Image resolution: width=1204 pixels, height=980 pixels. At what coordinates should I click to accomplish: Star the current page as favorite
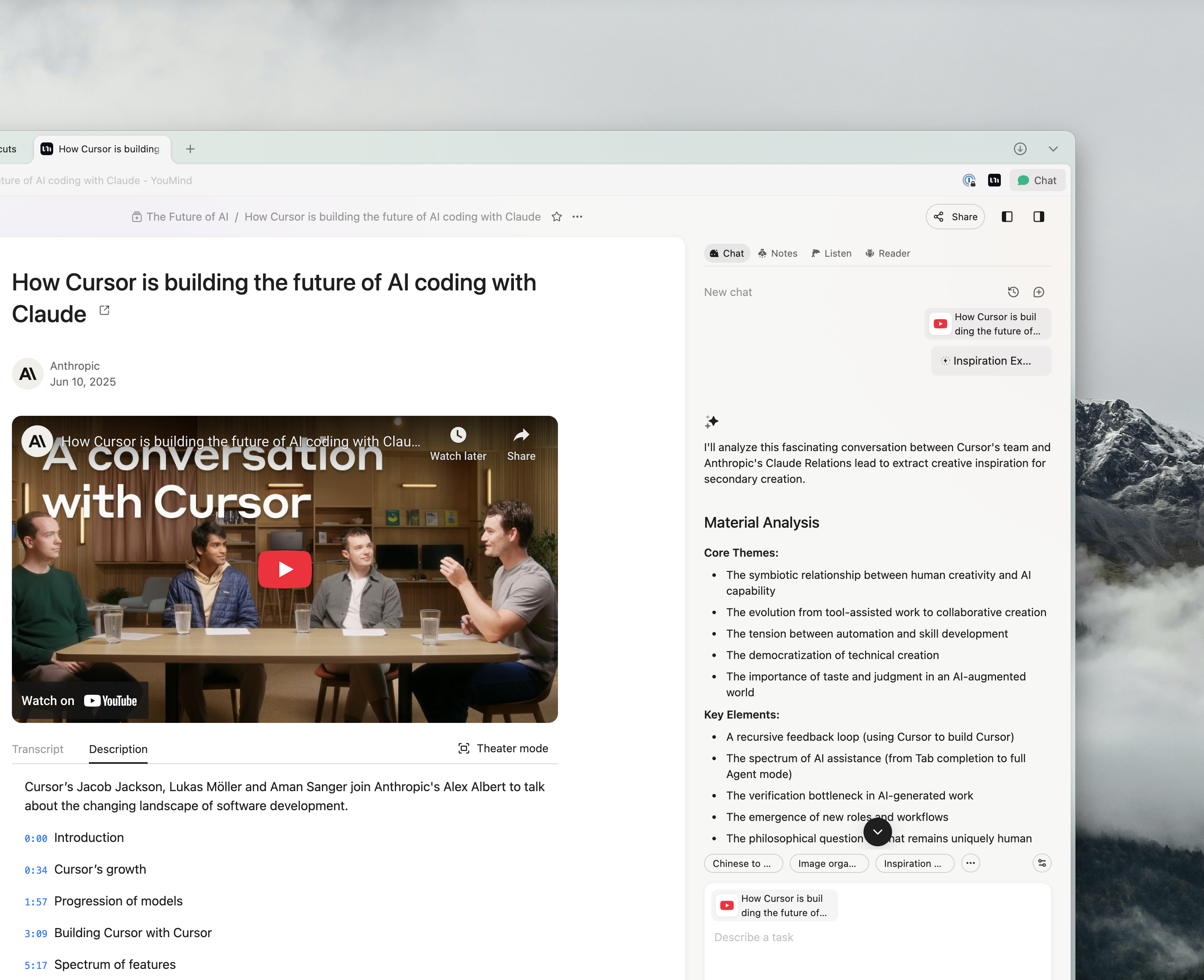(x=556, y=217)
